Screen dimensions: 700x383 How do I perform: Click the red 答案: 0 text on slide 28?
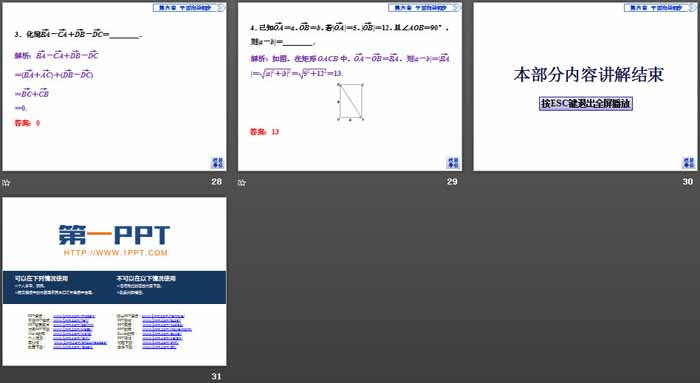click(x=27, y=123)
